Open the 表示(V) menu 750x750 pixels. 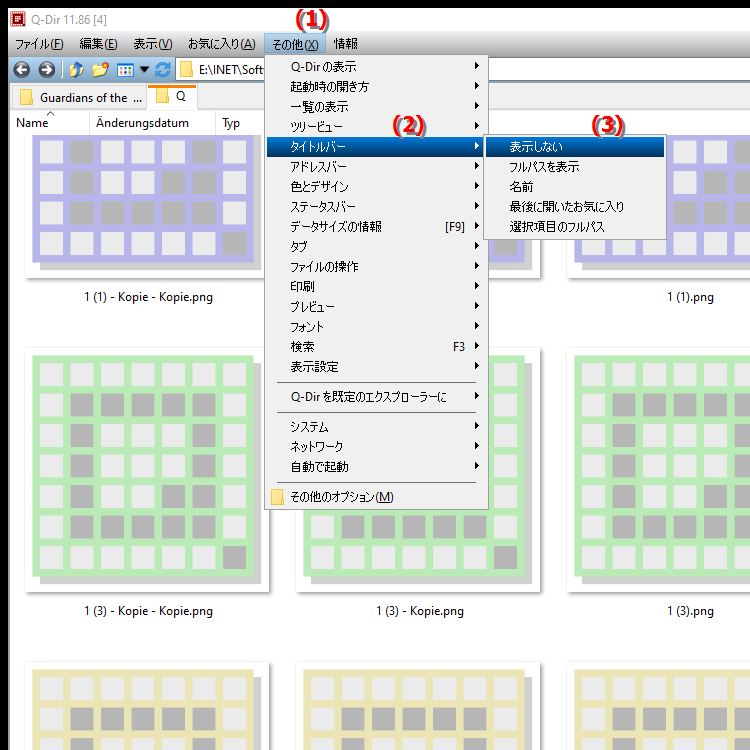[x=153, y=44]
